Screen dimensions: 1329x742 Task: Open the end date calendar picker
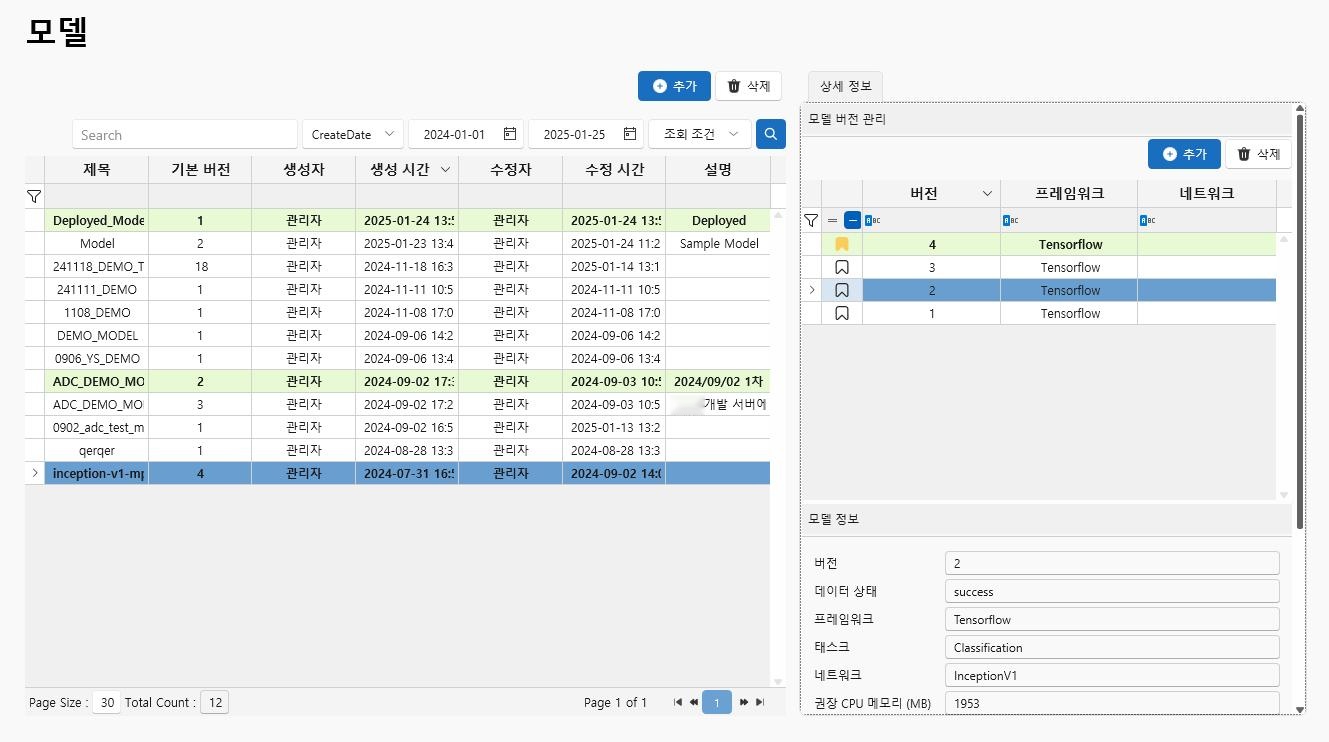(x=630, y=134)
